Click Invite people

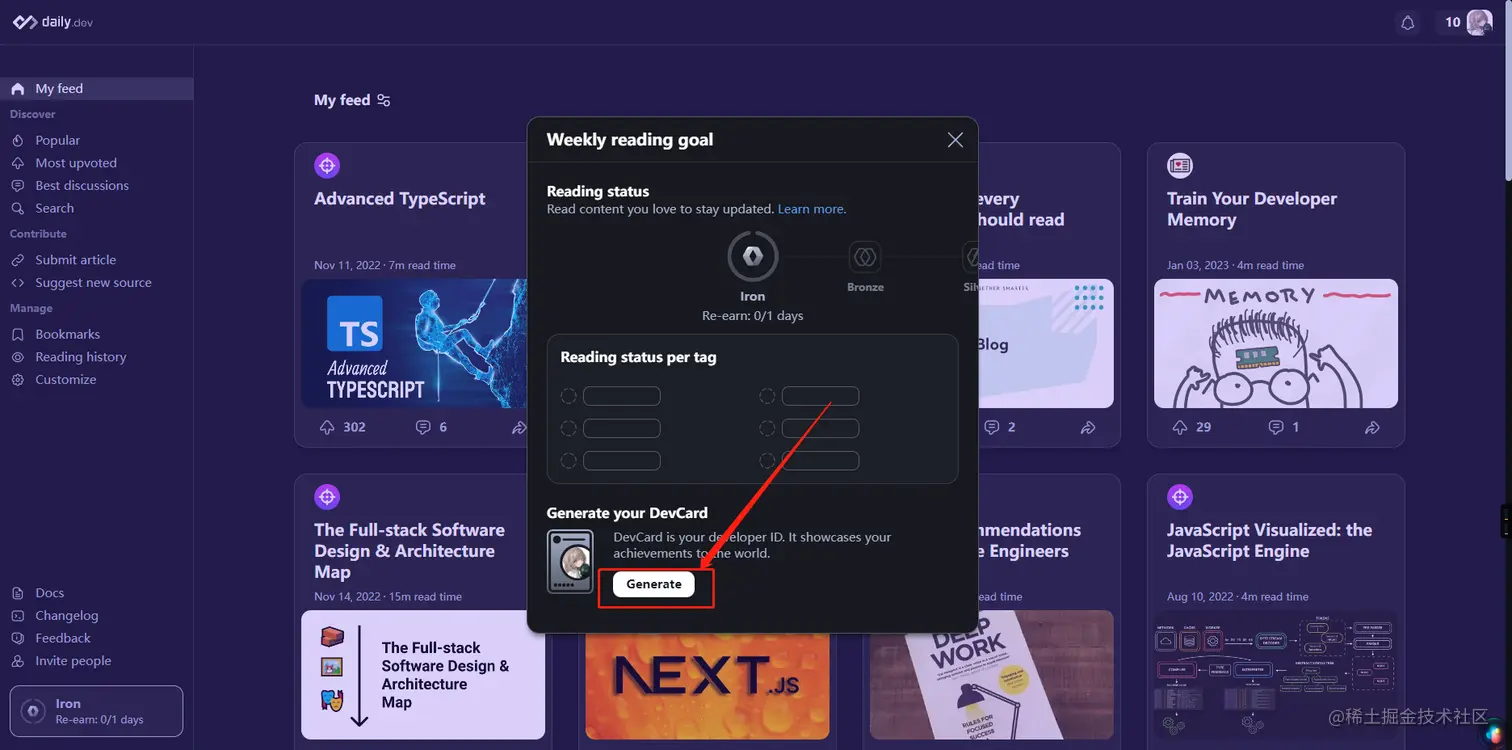tap(73, 661)
